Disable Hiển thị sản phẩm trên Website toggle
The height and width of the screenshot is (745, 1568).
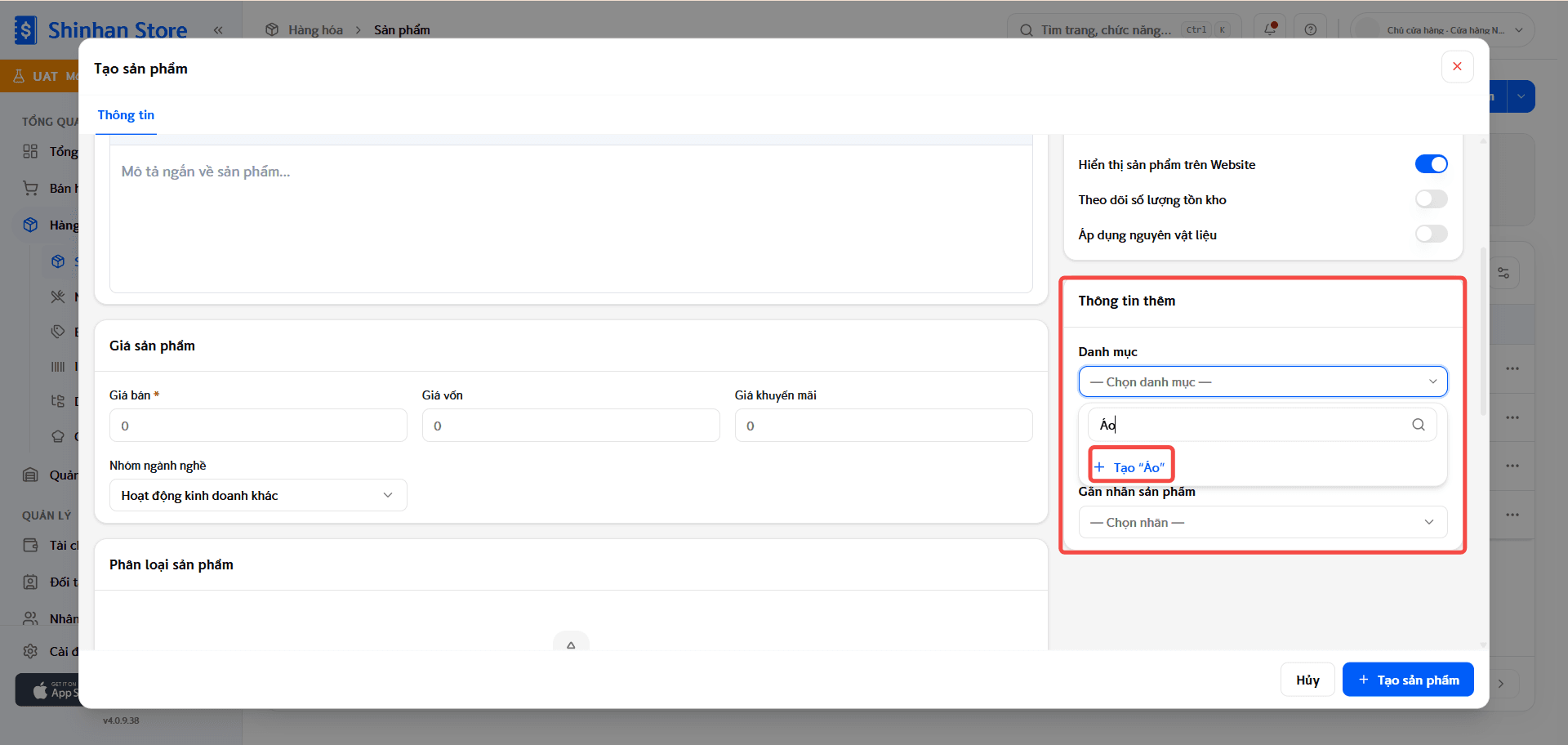coord(1431,164)
